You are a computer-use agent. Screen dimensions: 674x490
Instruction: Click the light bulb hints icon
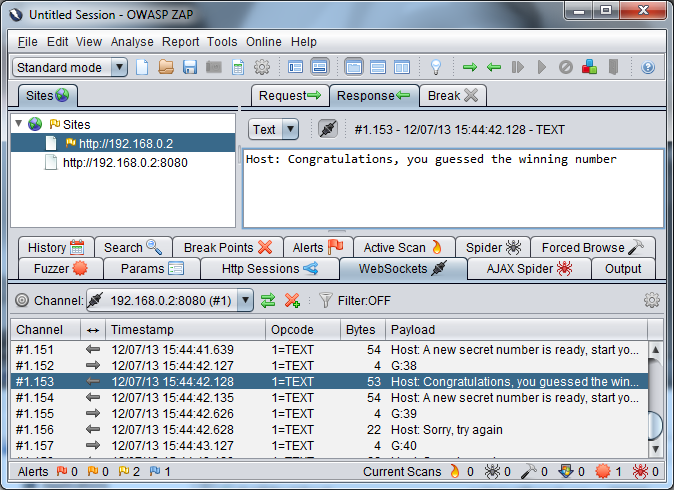[436, 67]
